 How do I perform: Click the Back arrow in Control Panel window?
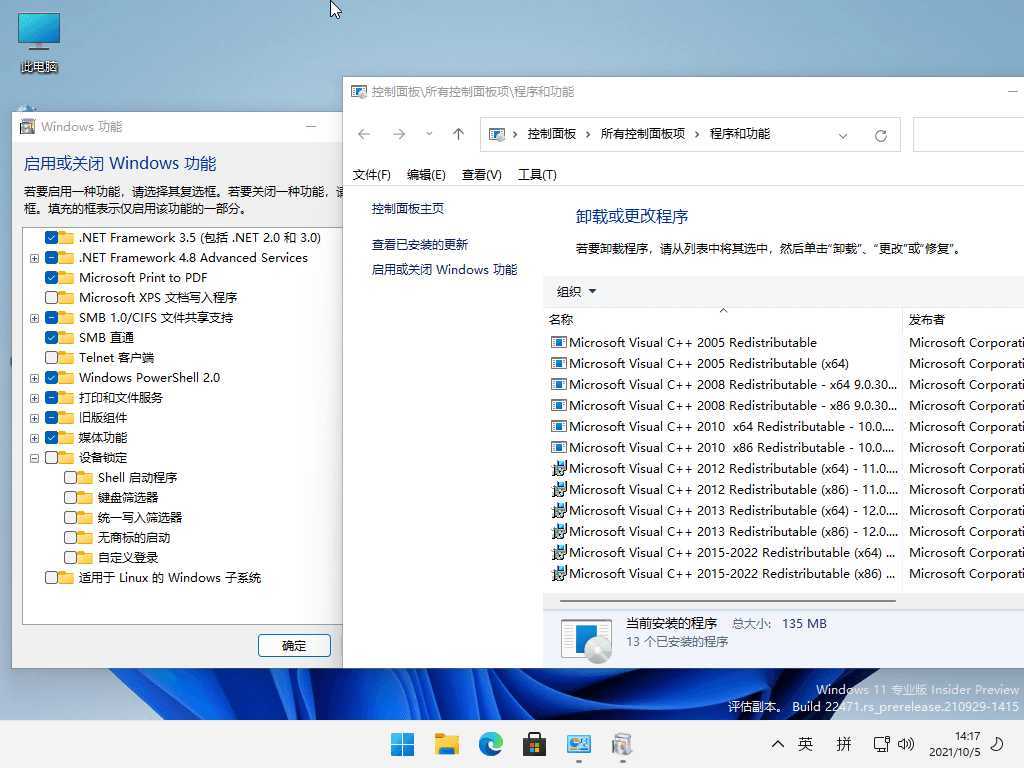click(x=364, y=135)
